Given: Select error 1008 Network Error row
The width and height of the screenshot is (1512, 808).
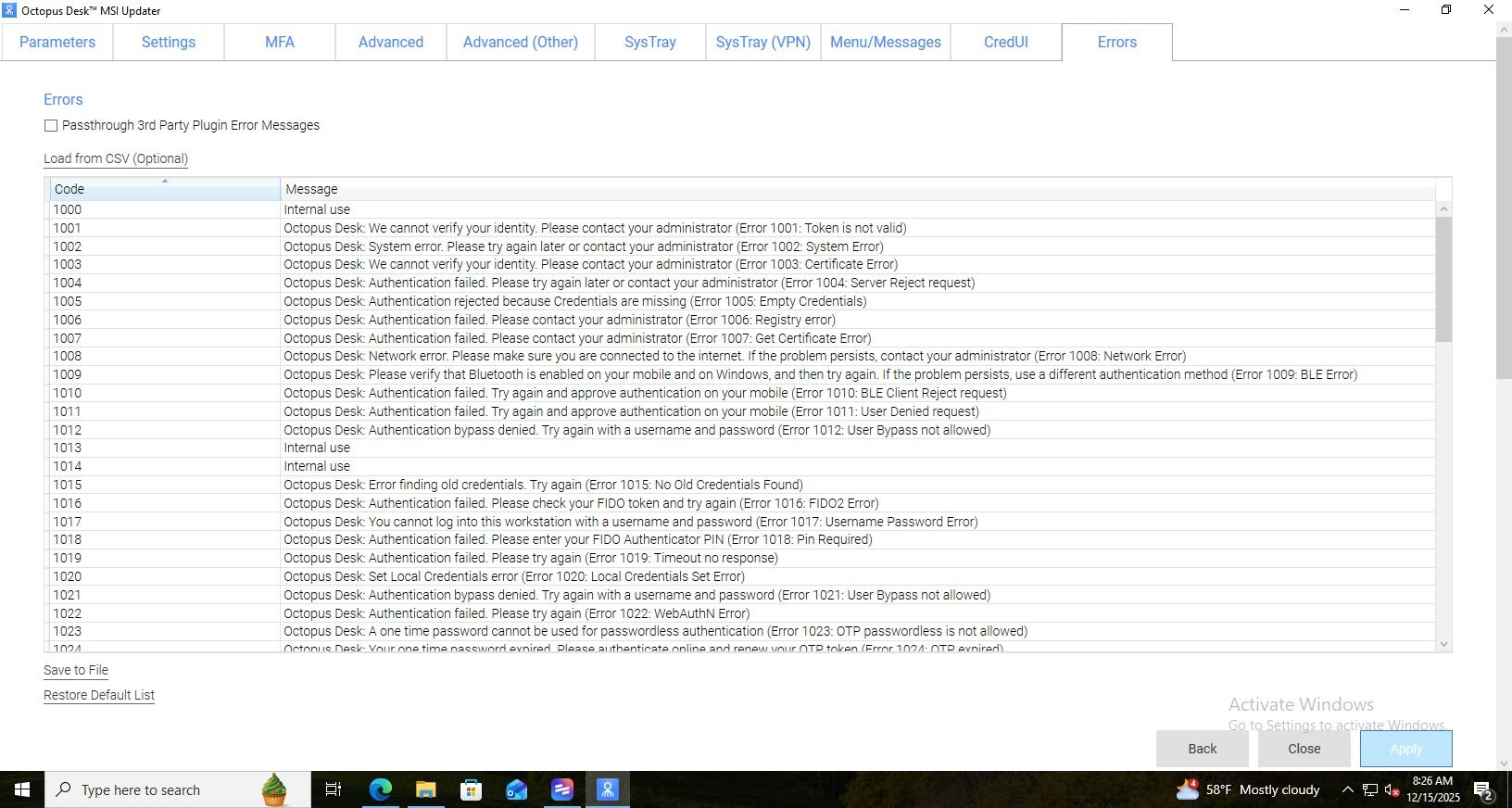Looking at the screenshot, I should coord(742,356).
